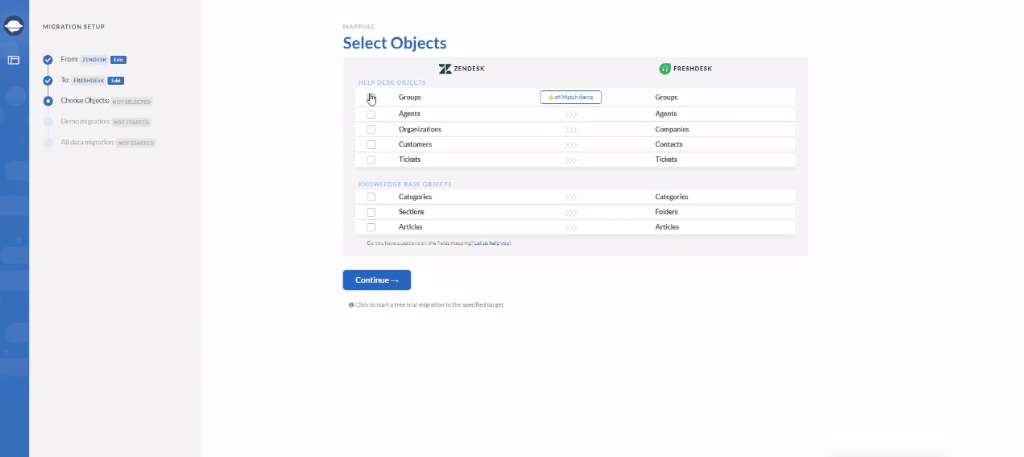Click the KNOWLEDGE BASE OBJECTS section header

coord(405,184)
